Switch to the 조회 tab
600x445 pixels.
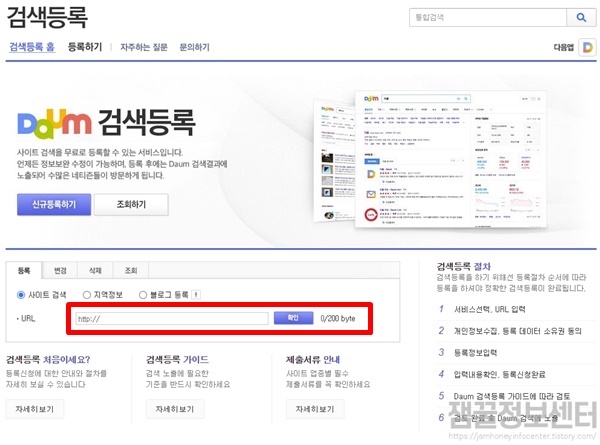coord(130,271)
